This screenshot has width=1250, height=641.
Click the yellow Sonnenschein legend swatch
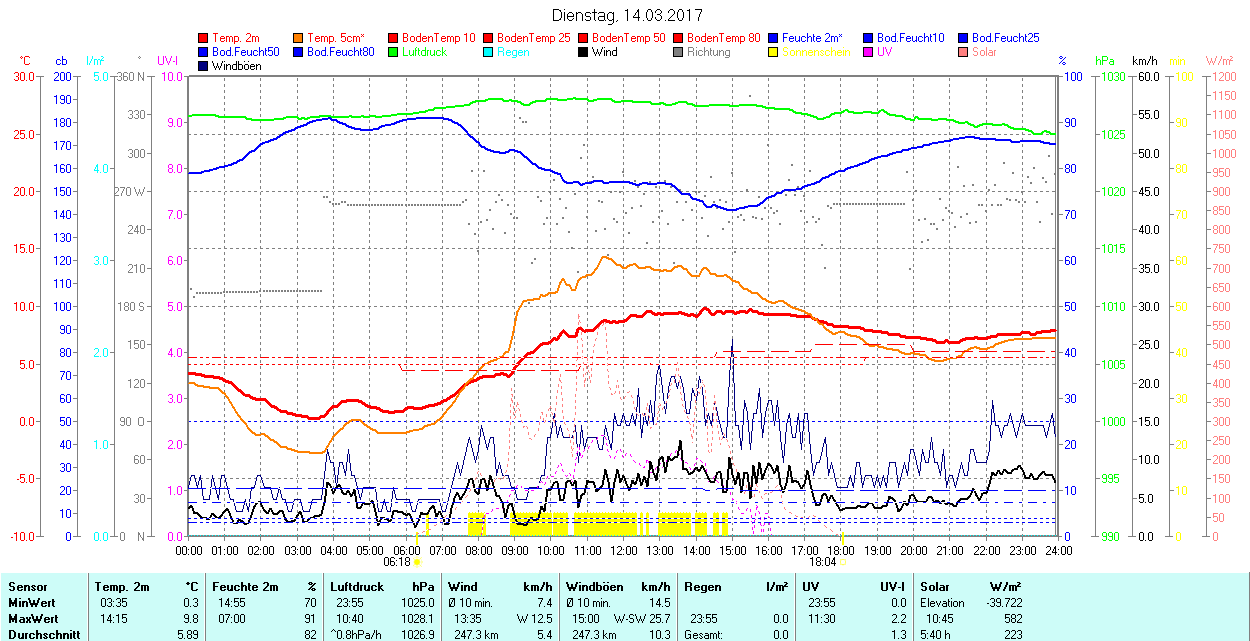pos(773,51)
